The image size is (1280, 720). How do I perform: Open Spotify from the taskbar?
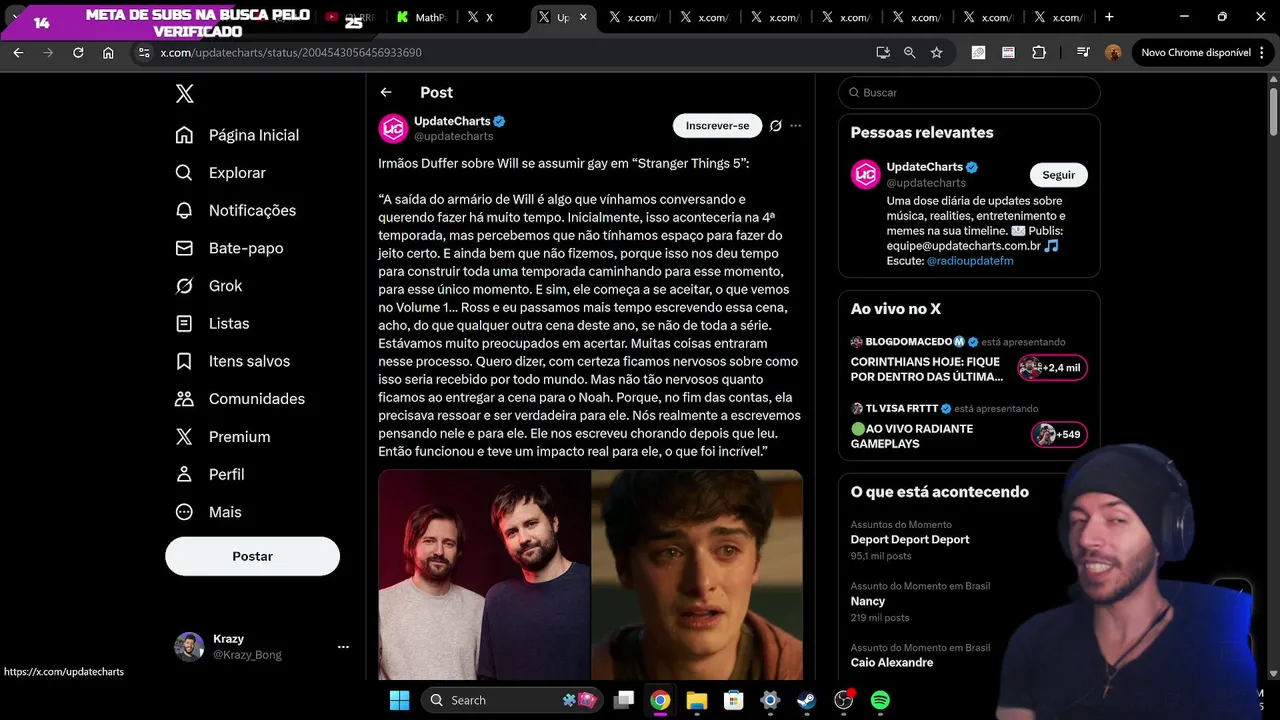(x=880, y=700)
